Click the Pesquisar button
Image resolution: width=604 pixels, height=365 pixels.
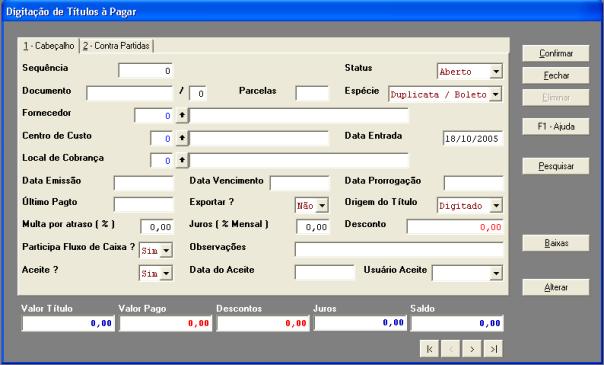point(556,166)
